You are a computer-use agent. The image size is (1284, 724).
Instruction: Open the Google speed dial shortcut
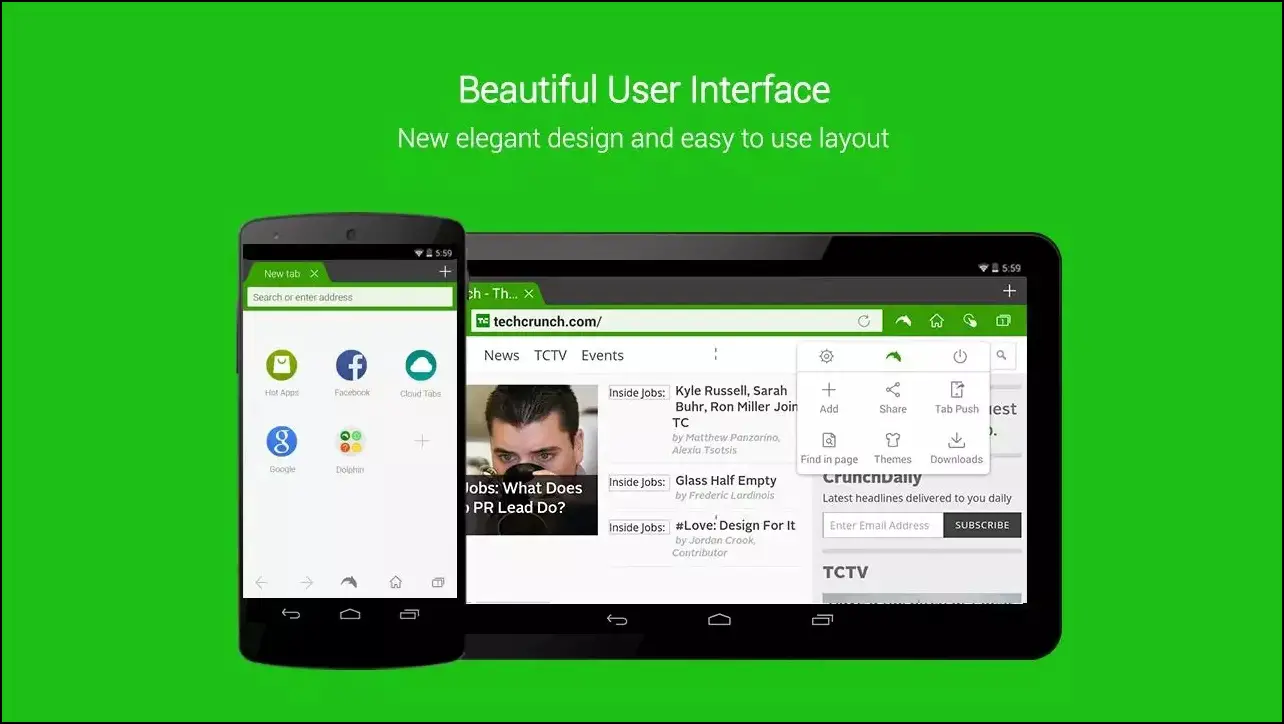[282, 441]
